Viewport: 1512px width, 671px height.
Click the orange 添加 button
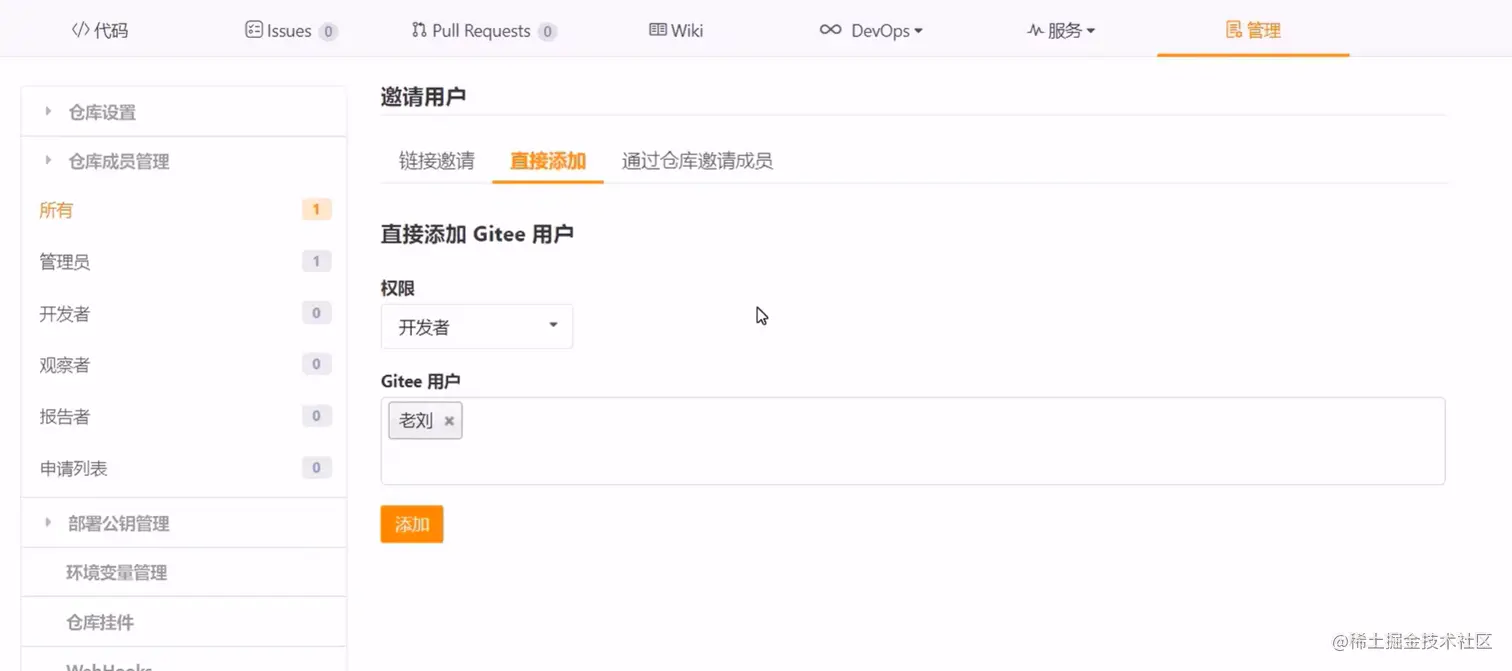click(x=412, y=524)
